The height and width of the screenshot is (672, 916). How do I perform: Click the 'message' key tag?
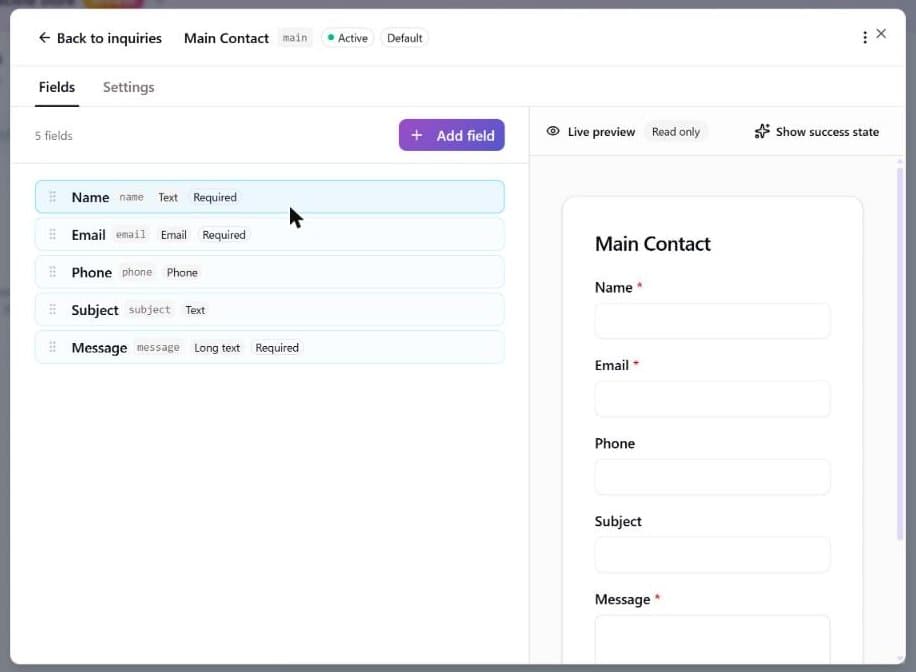(158, 348)
